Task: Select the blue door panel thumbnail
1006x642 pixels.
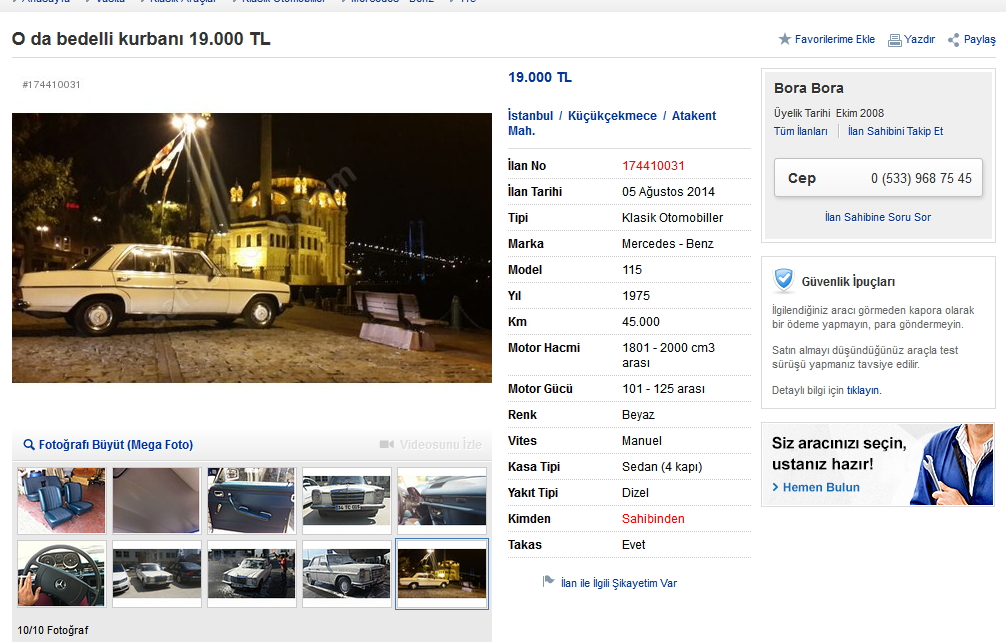Action: 252,500
